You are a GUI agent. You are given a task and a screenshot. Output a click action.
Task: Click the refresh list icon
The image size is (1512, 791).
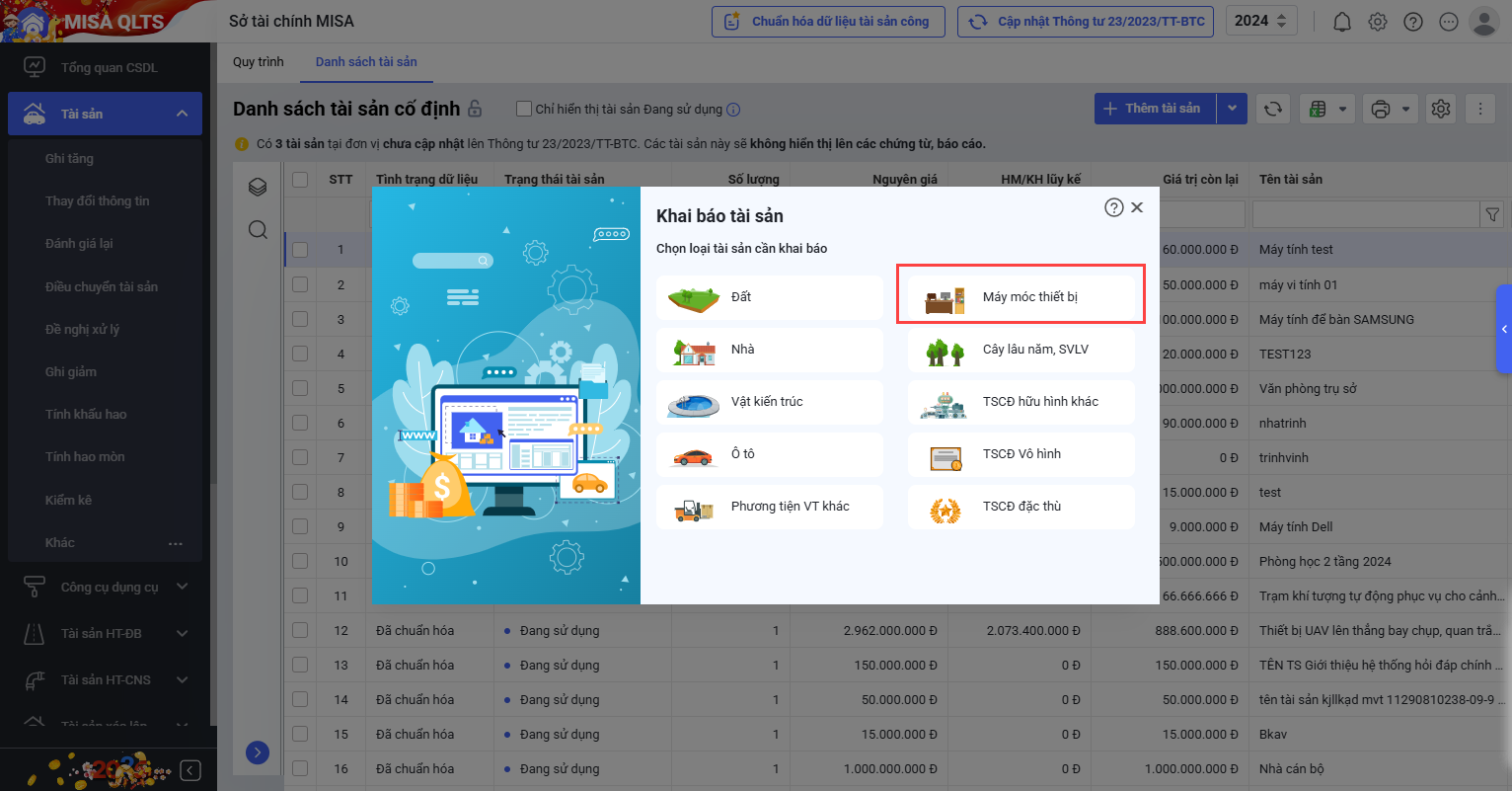coord(1273,109)
